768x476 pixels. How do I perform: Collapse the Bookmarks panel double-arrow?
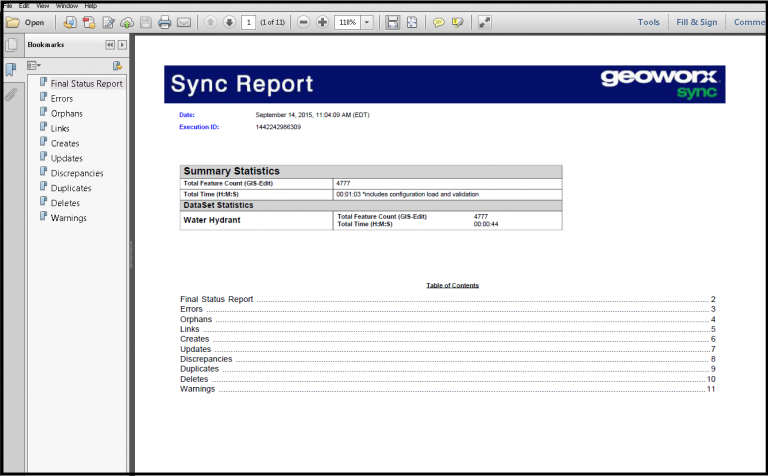pos(110,45)
